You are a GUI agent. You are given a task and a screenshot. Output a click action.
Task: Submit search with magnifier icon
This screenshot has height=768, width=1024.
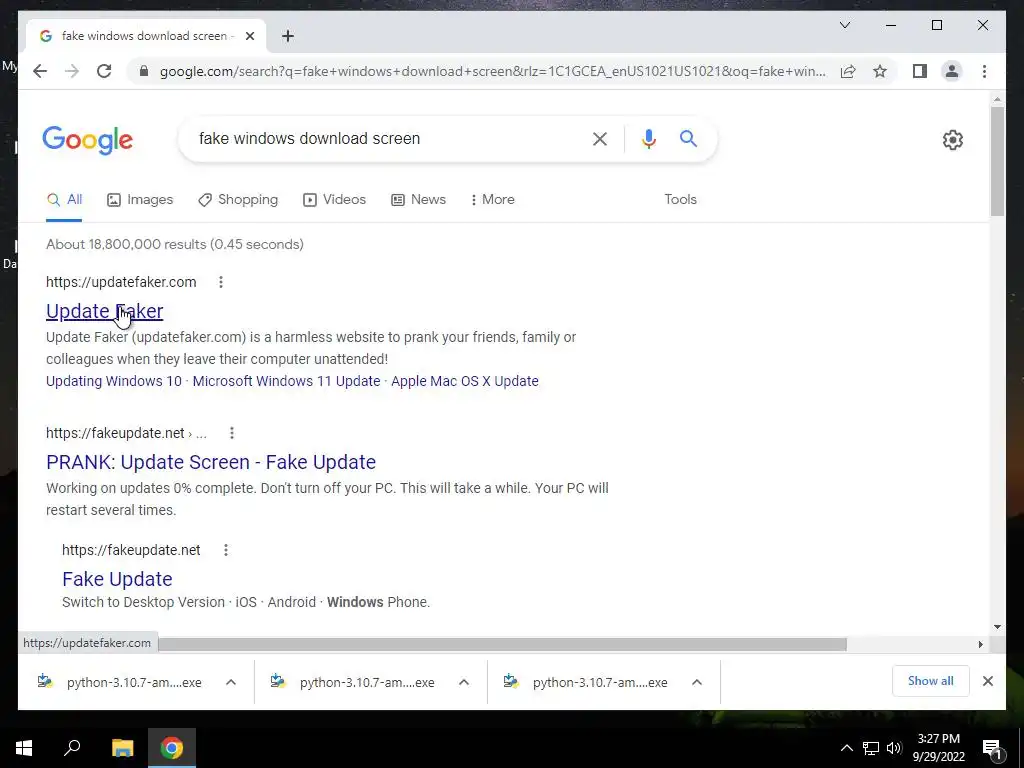[x=688, y=138]
